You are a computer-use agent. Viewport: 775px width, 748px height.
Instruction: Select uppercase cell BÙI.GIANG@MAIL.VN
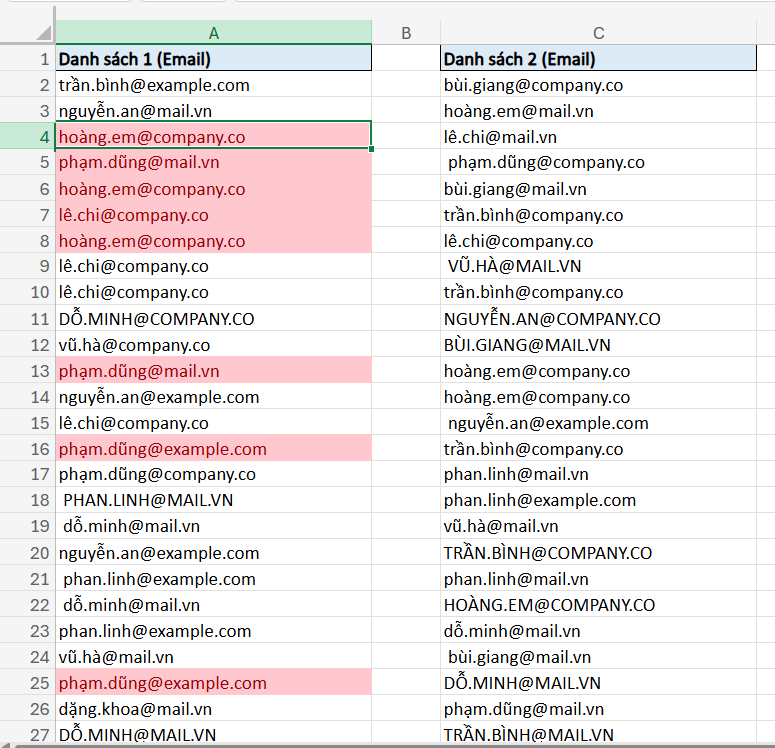[x=598, y=345]
